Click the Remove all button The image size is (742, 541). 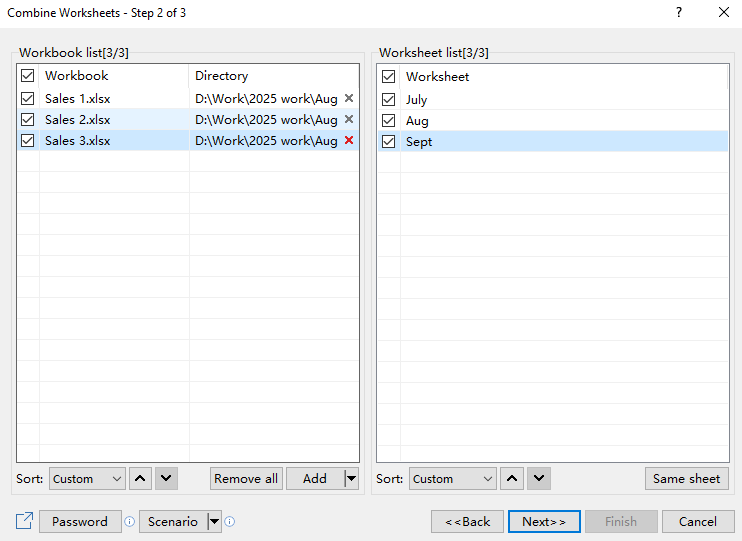tap(246, 479)
